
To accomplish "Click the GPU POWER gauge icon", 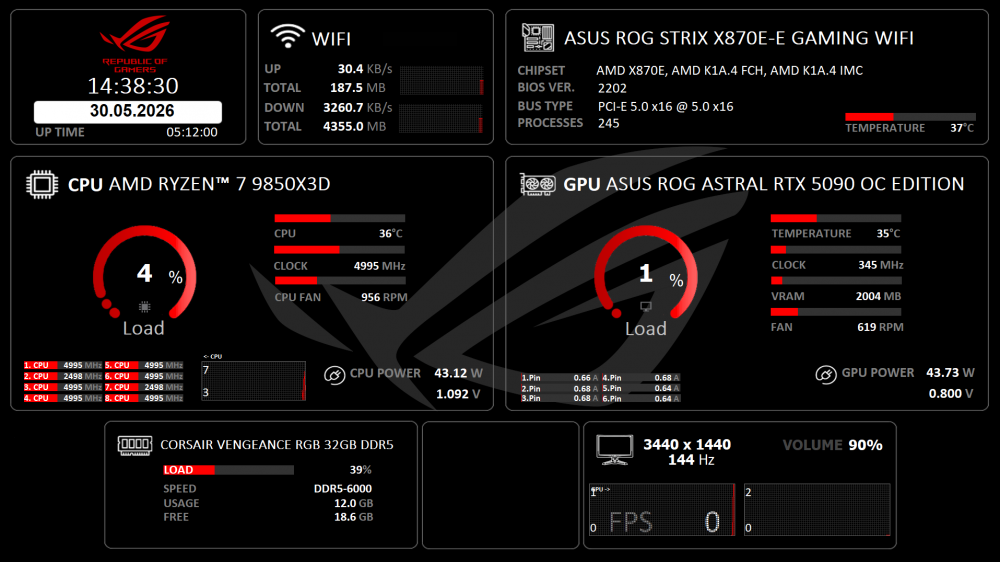I will 825,374.
